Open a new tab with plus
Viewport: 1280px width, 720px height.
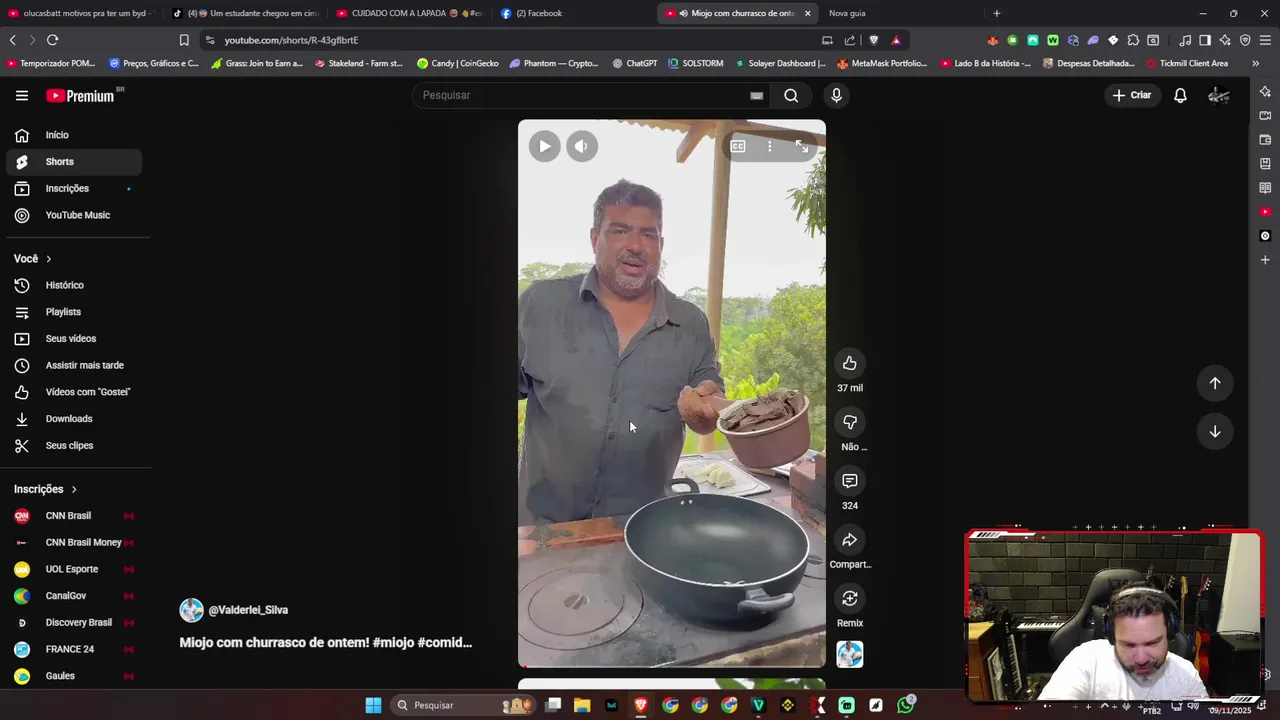click(x=996, y=13)
